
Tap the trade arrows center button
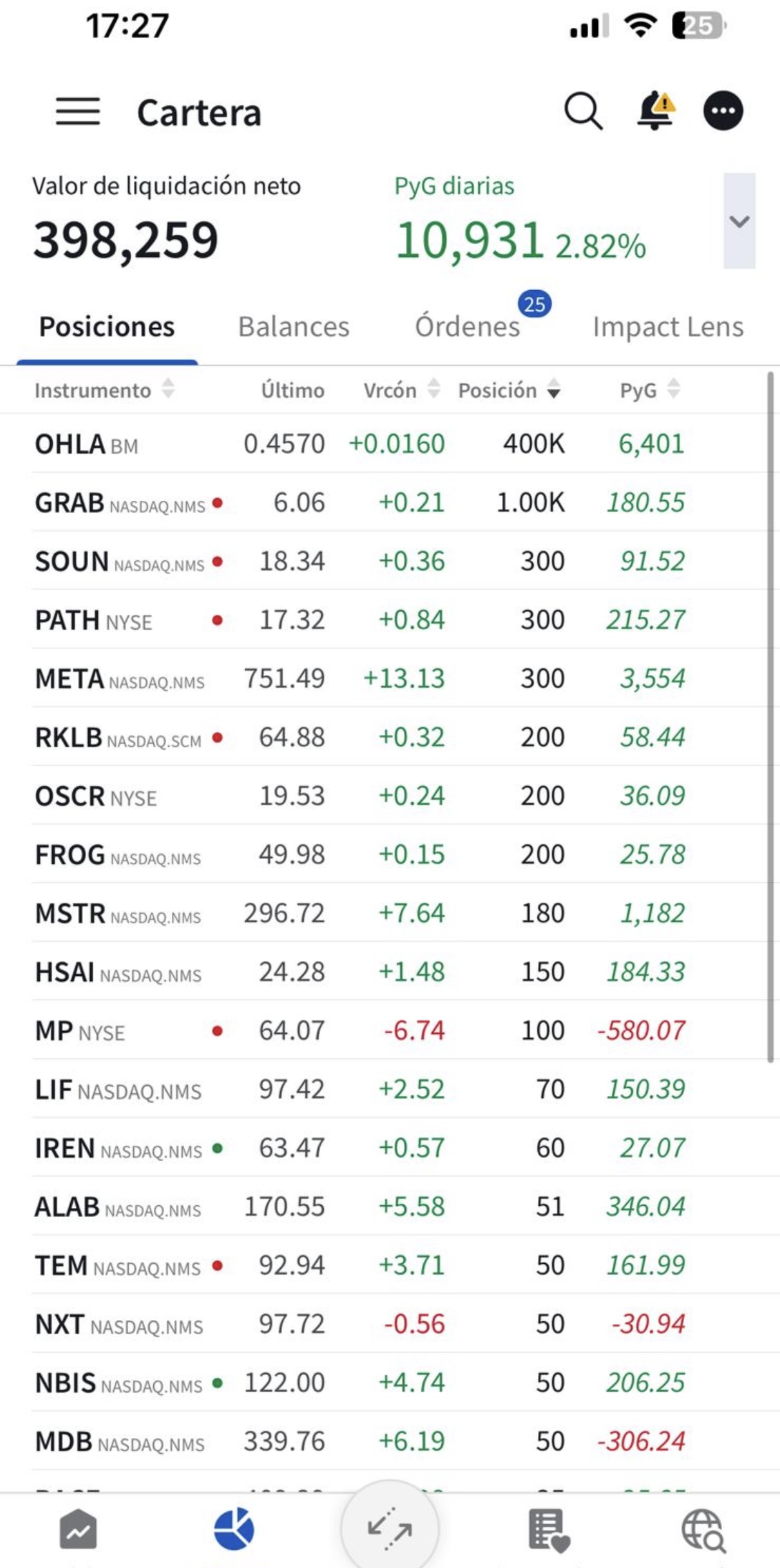(390, 1527)
